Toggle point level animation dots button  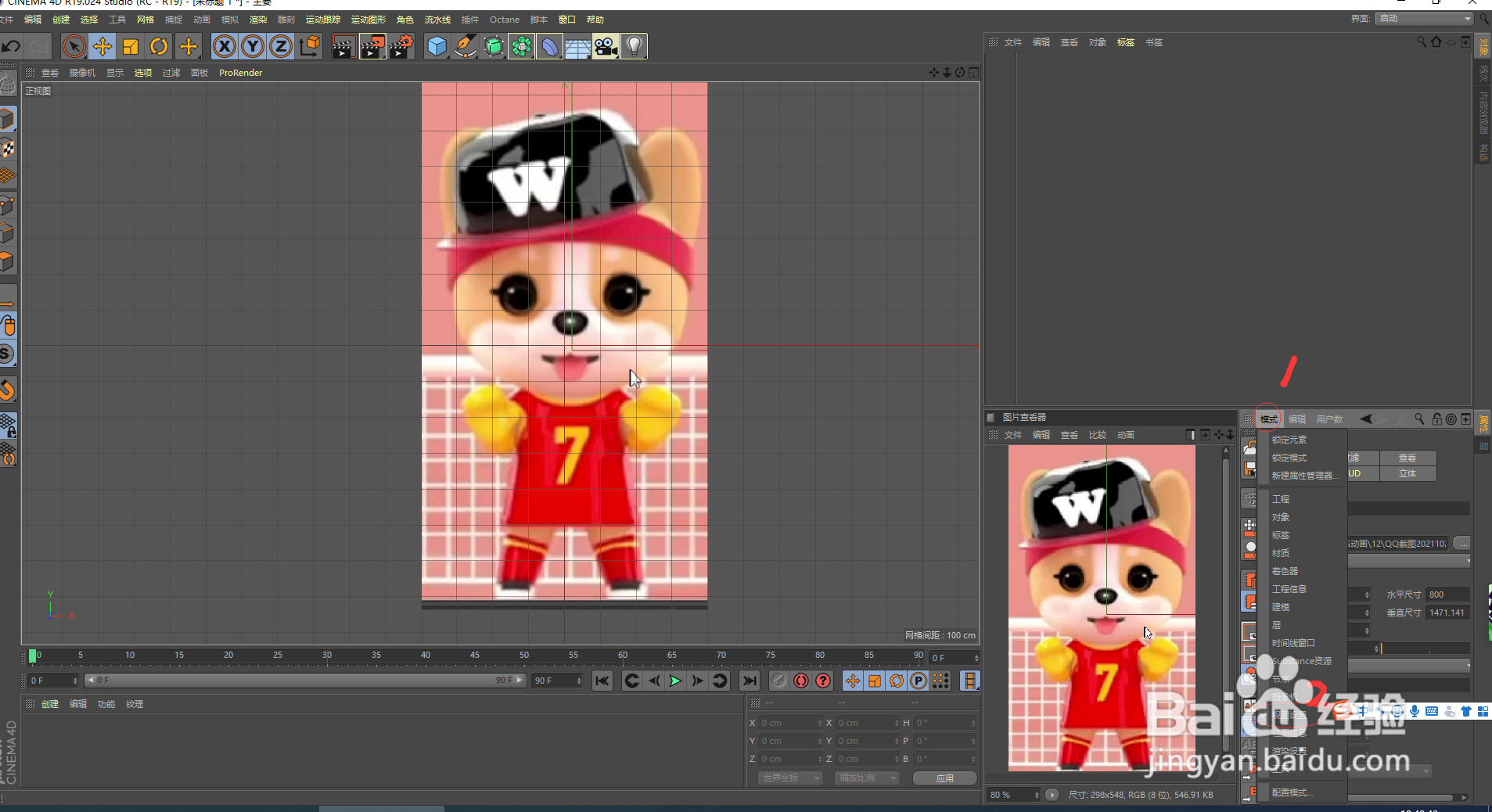pos(940,681)
